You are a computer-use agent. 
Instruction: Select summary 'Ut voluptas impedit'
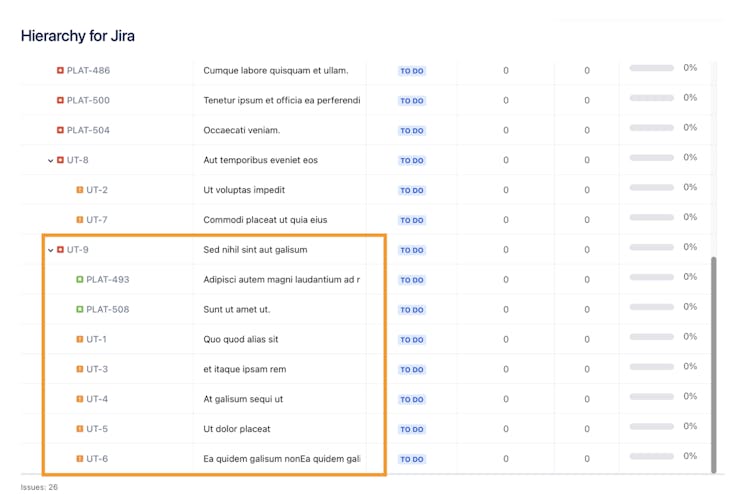click(x=244, y=190)
